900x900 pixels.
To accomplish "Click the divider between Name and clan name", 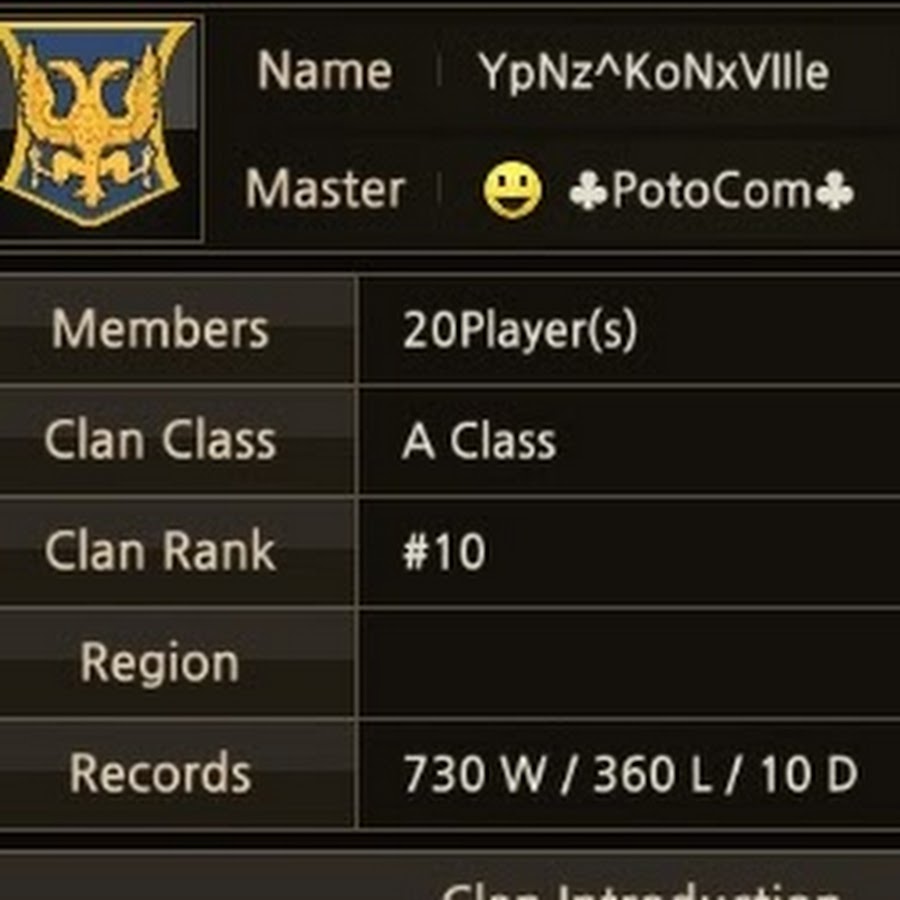I will pyautogui.click(x=439, y=71).
